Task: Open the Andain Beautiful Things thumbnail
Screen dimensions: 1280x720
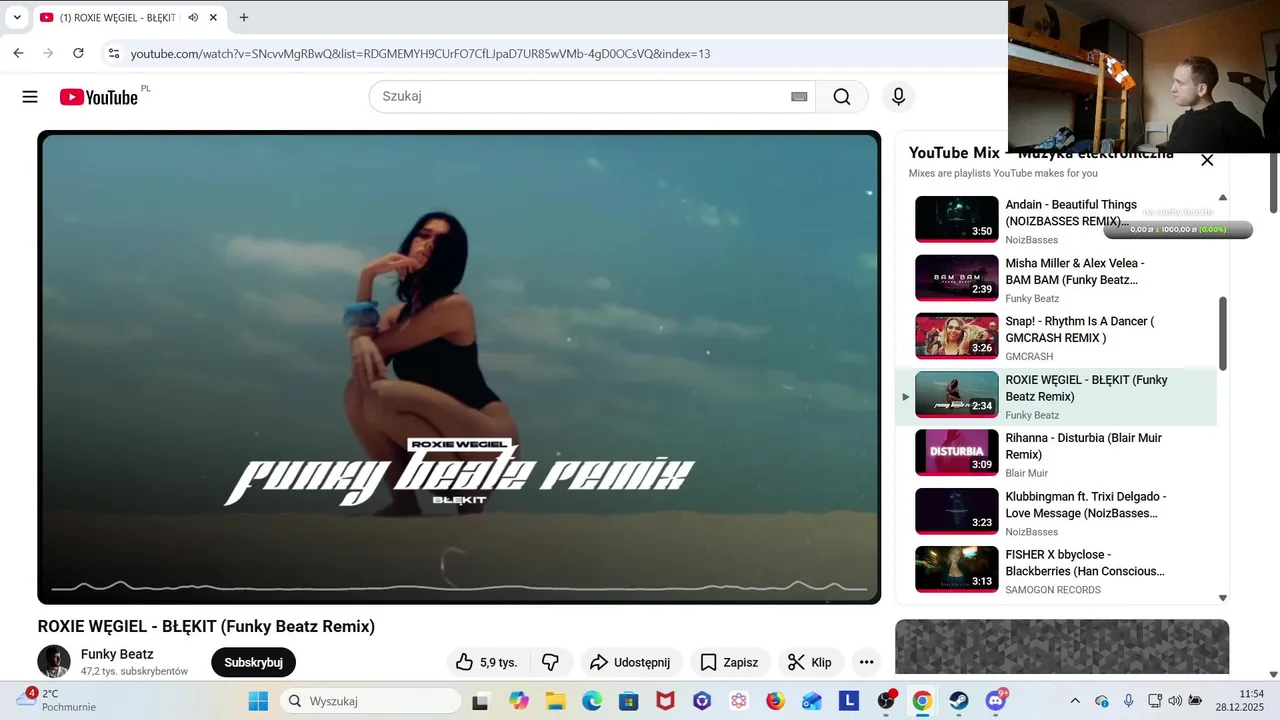Action: (956, 219)
